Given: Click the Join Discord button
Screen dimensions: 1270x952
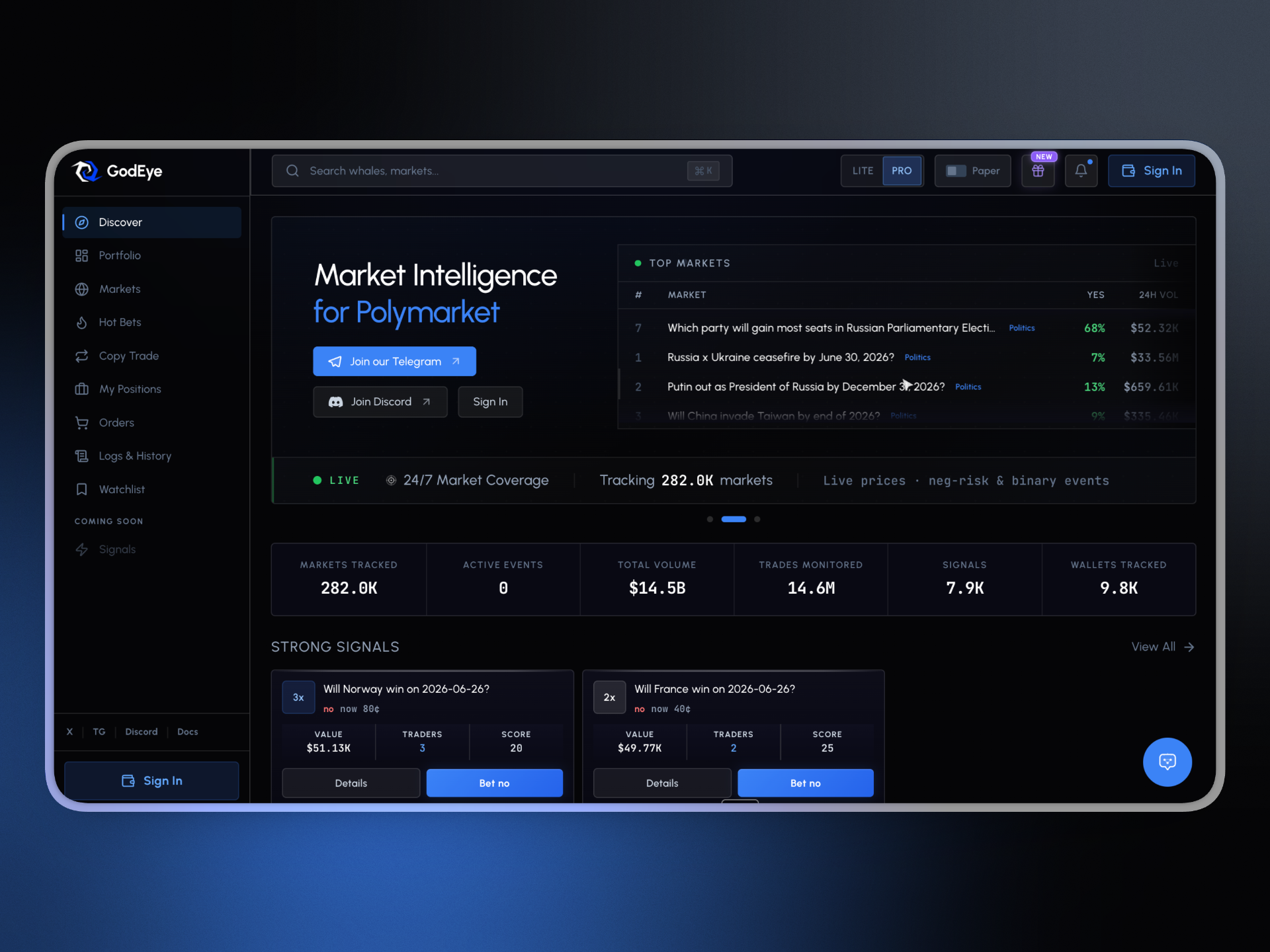Looking at the screenshot, I should click(380, 402).
